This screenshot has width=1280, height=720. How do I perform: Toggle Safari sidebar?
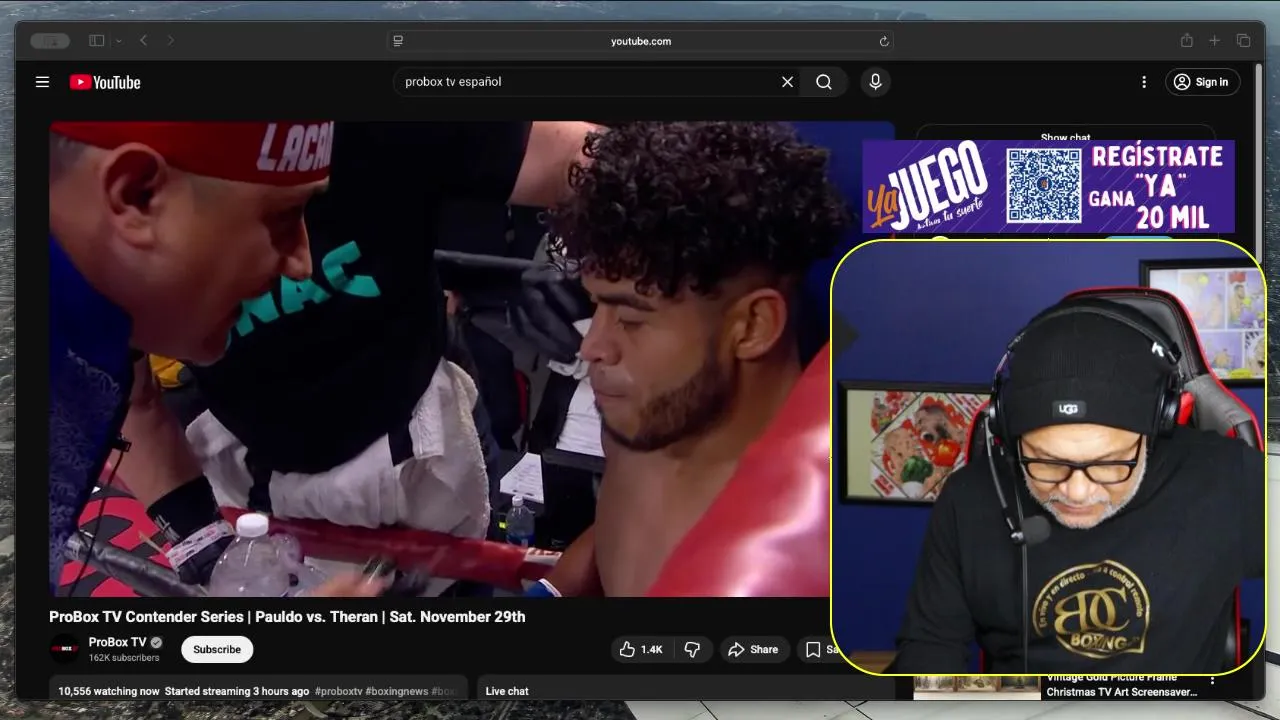97,41
